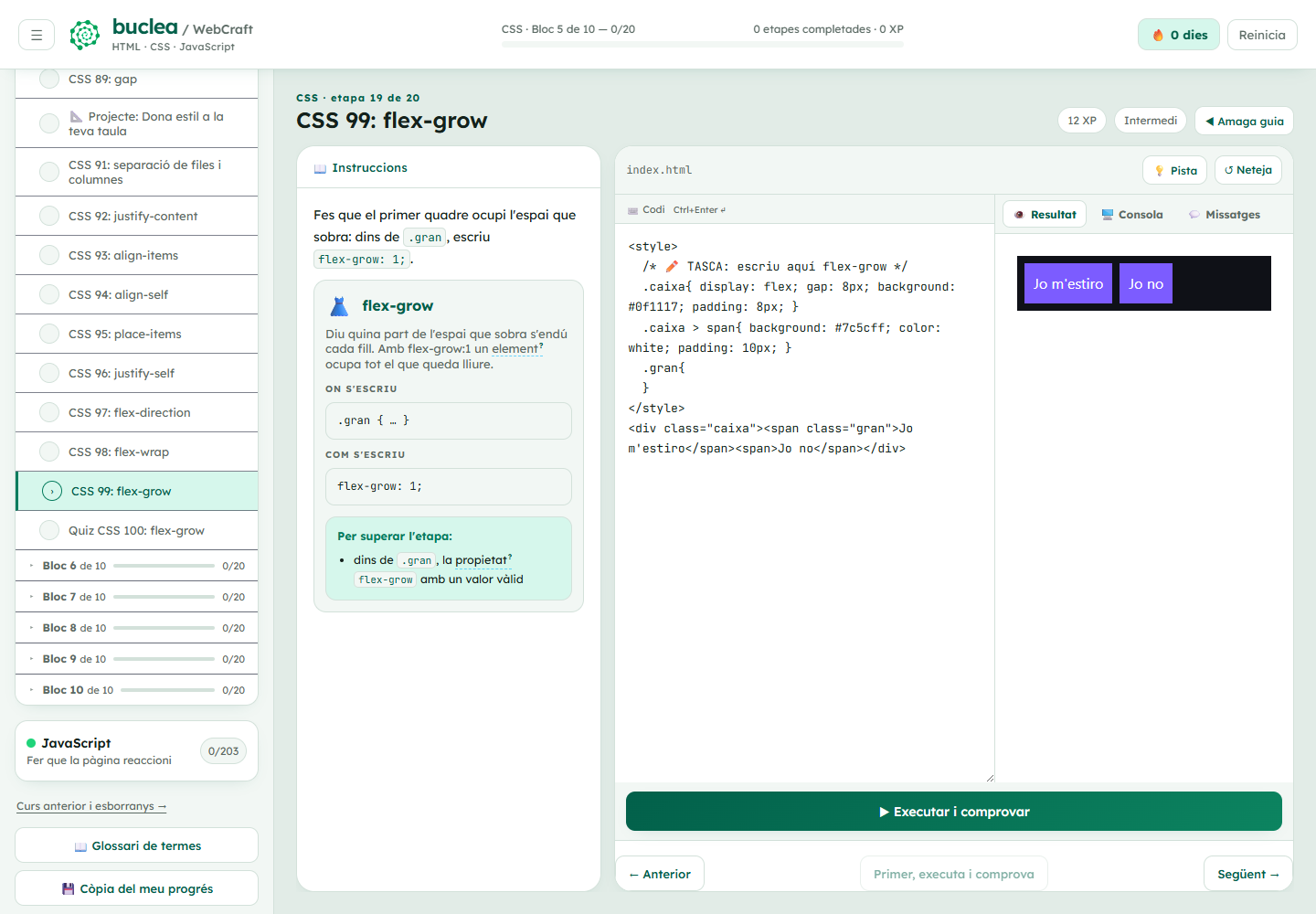Click the top course progress bar
This screenshot has height=914, width=1316.
click(703, 44)
